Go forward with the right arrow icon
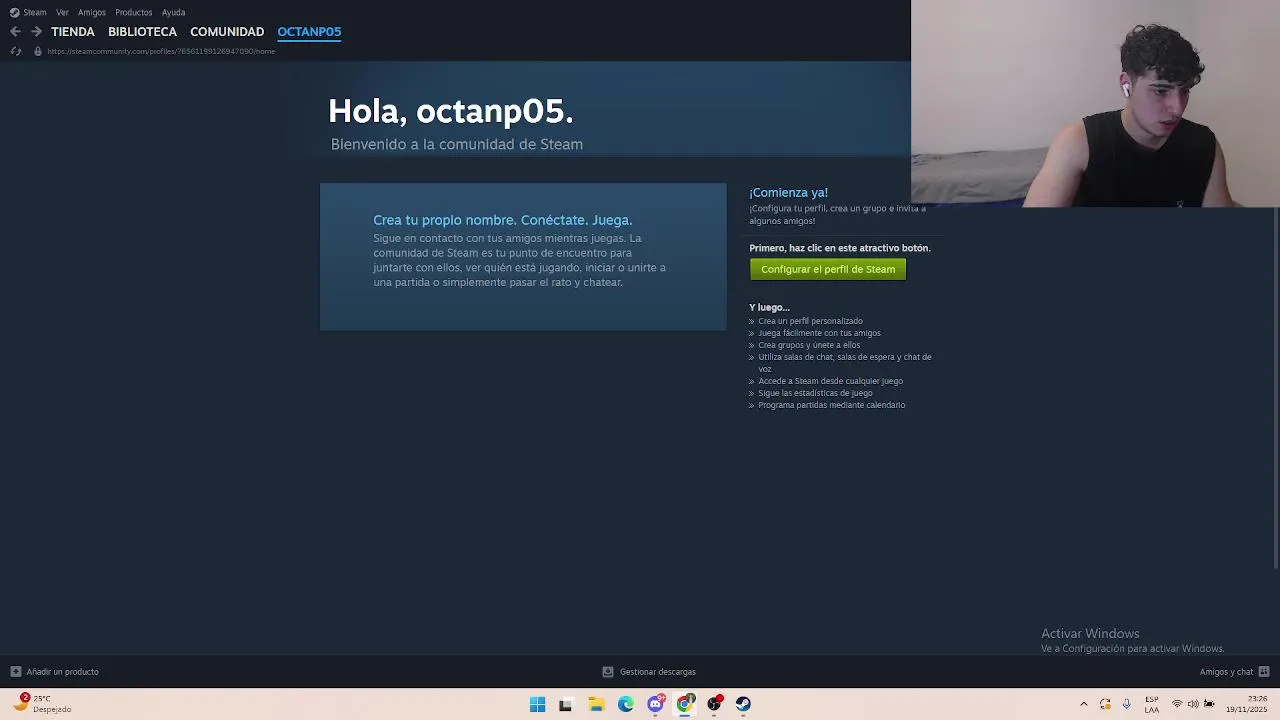The height and width of the screenshot is (720, 1280). click(x=36, y=32)
